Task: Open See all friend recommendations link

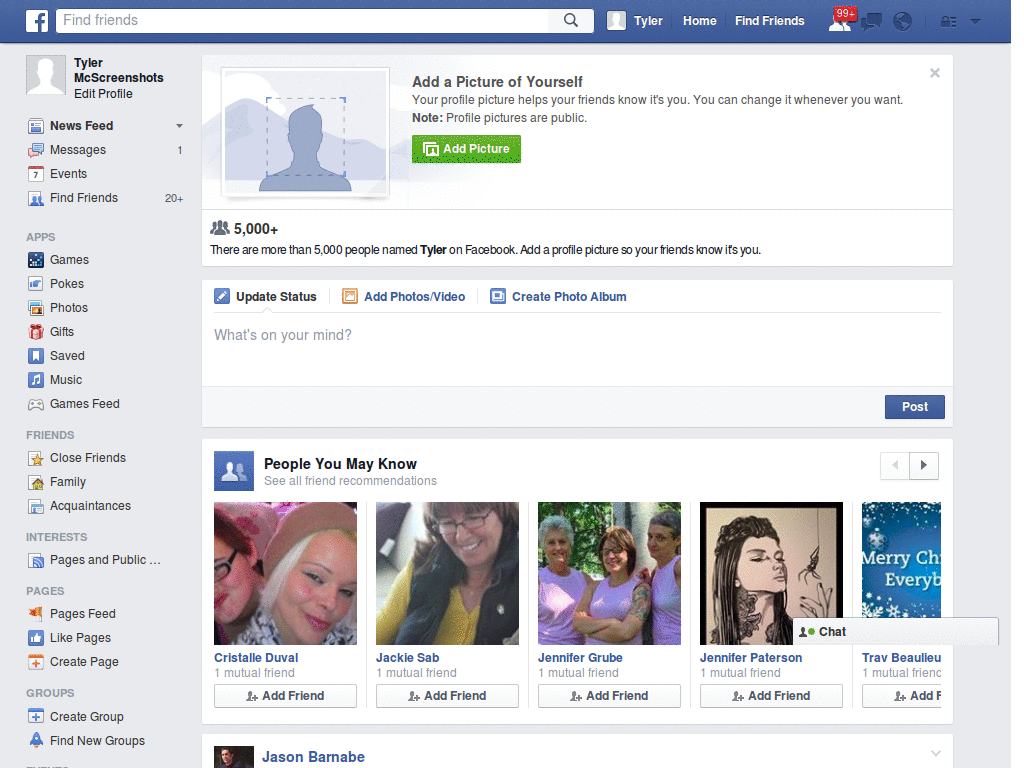Action: tap(350, 481)
